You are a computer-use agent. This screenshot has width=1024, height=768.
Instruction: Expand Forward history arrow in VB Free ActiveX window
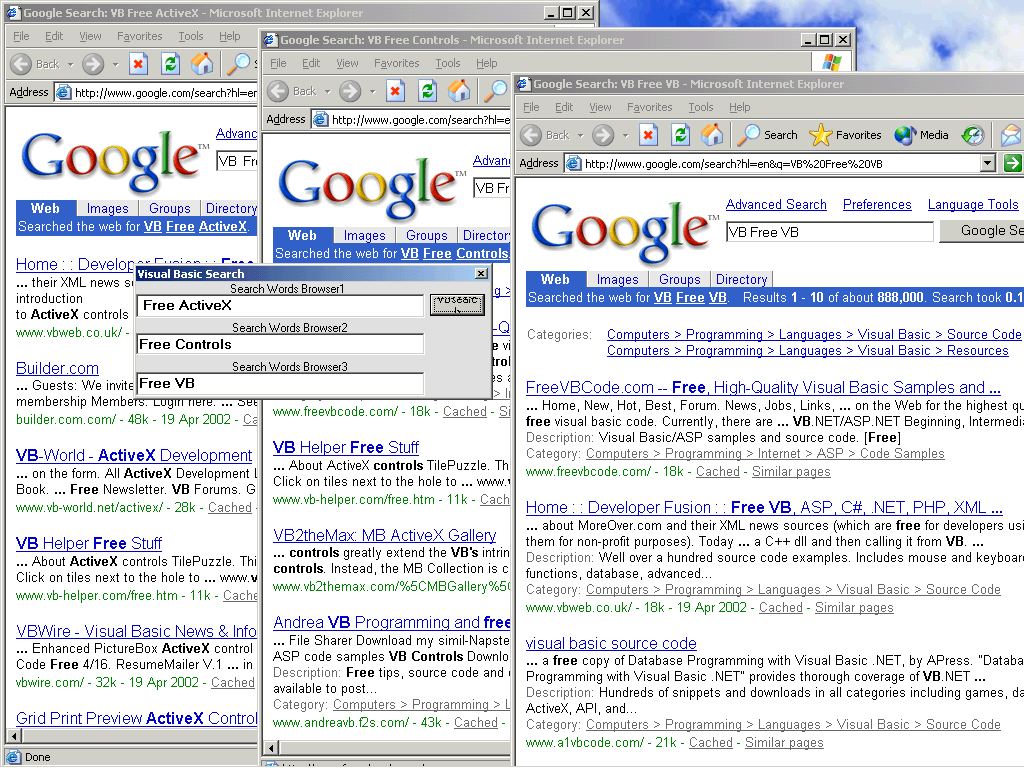[x=115, y=65]
